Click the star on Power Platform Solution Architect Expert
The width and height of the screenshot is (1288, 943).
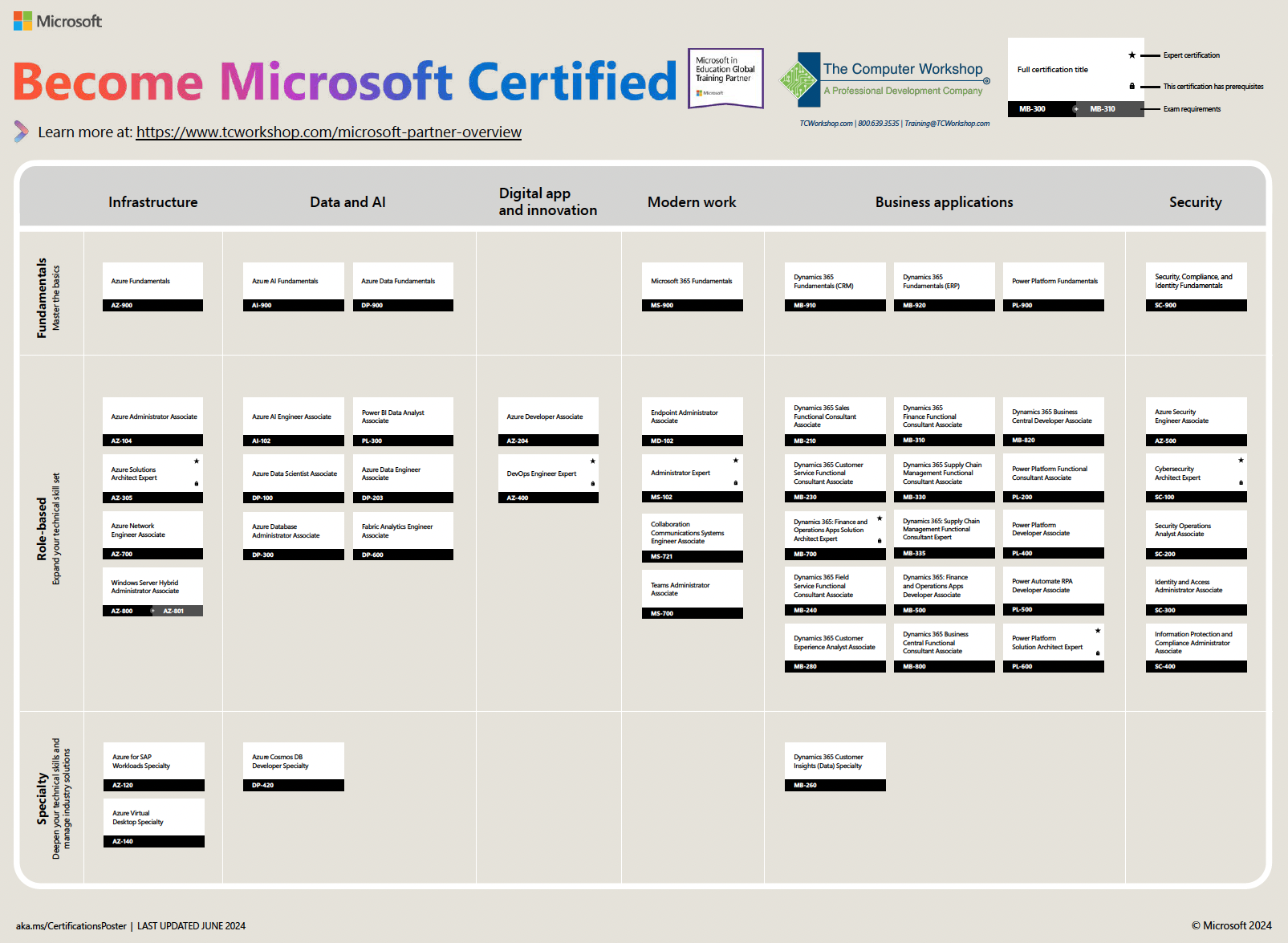click(x=1098, y=631)
